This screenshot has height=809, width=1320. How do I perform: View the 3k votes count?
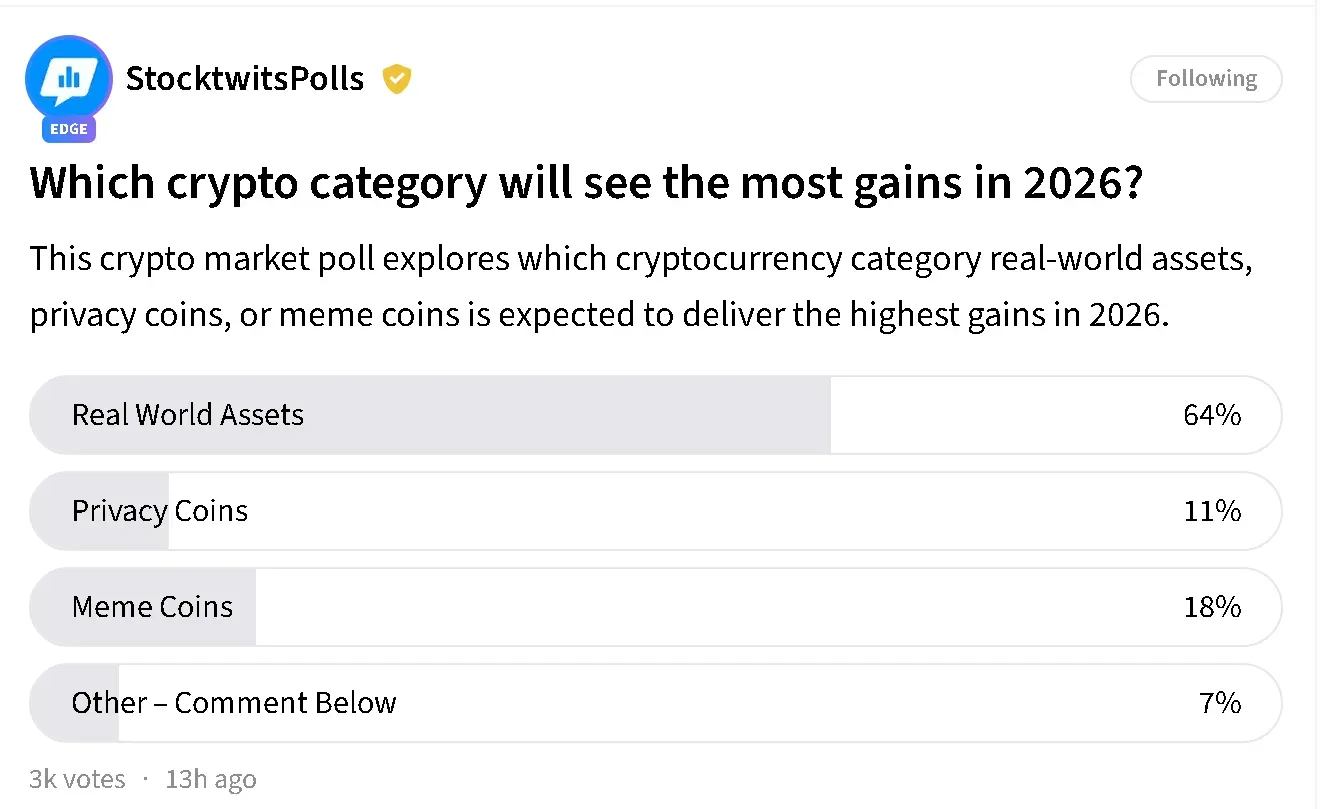(x=78, y=779)
